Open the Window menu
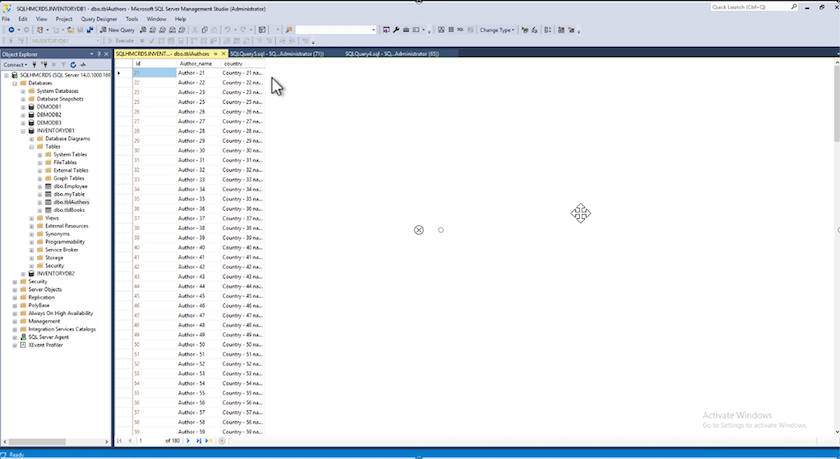840x459 pixels. (x=156, y=19)
